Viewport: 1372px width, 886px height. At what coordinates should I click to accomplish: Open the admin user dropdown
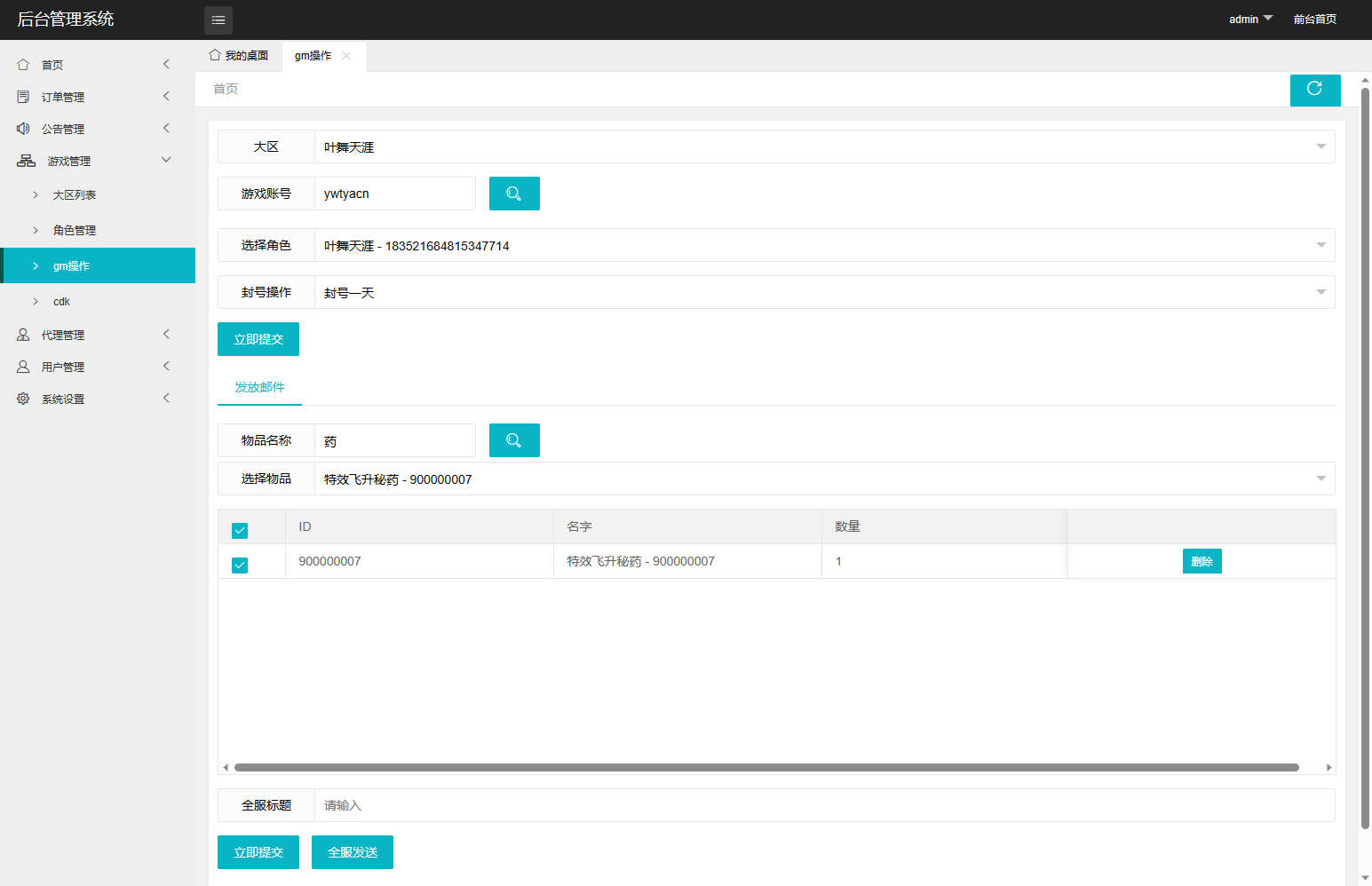1250,19
